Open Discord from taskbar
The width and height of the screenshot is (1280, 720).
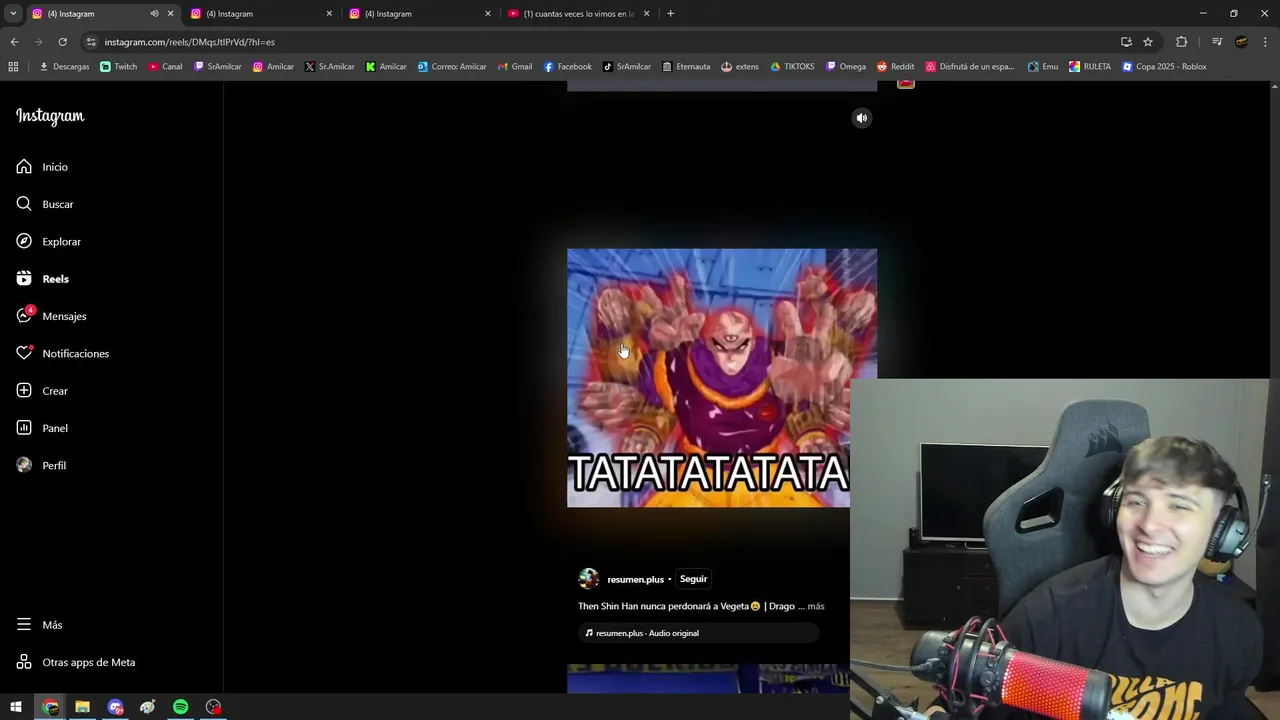[x=115, y=707]
